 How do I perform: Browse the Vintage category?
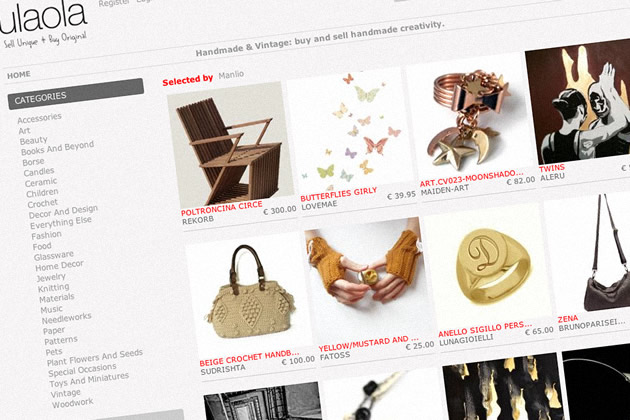[x=65, y=393]
